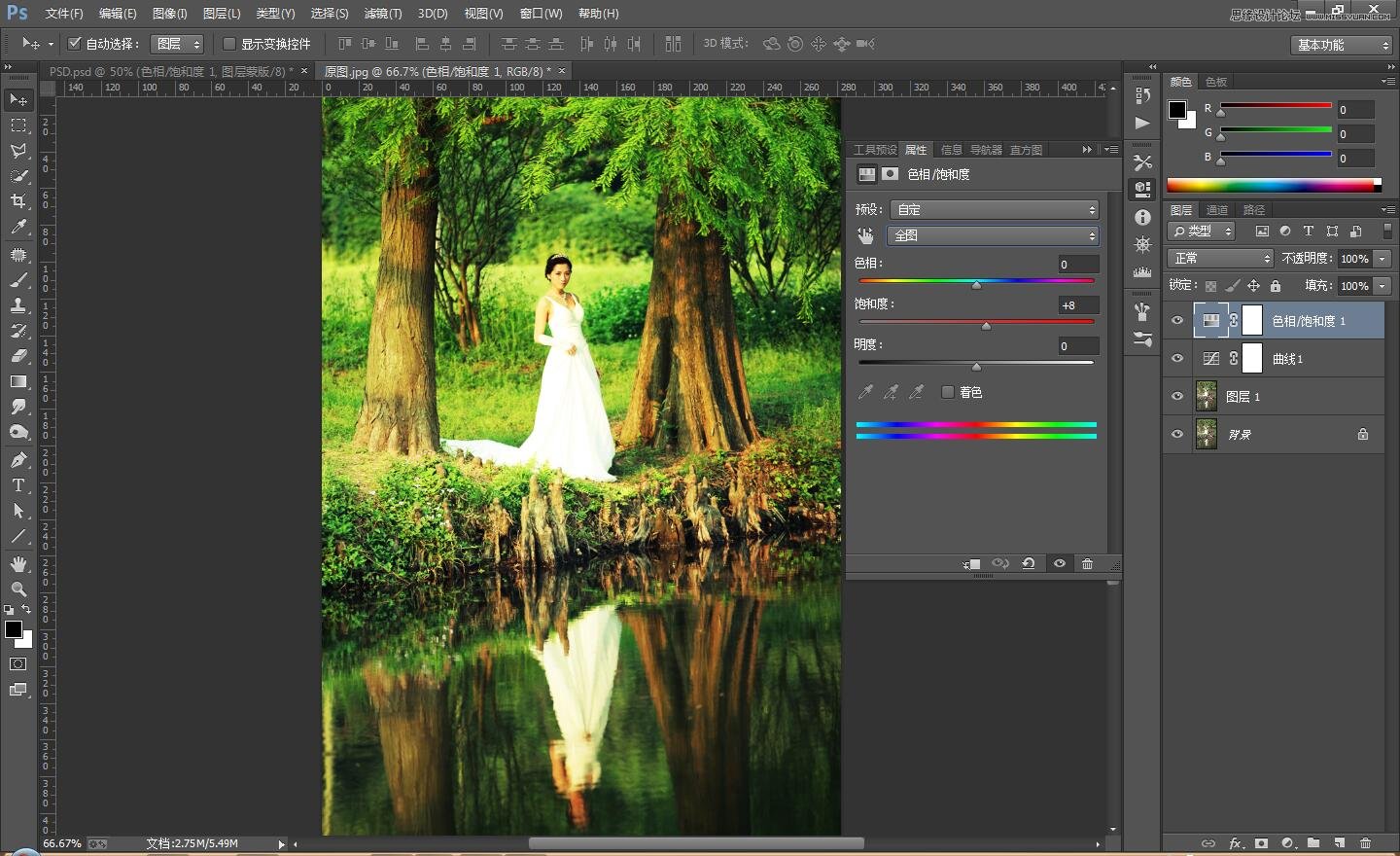Select the Hand tool in toolbar
Screen dimensions: 1400x856
click(x=18, y=564)
